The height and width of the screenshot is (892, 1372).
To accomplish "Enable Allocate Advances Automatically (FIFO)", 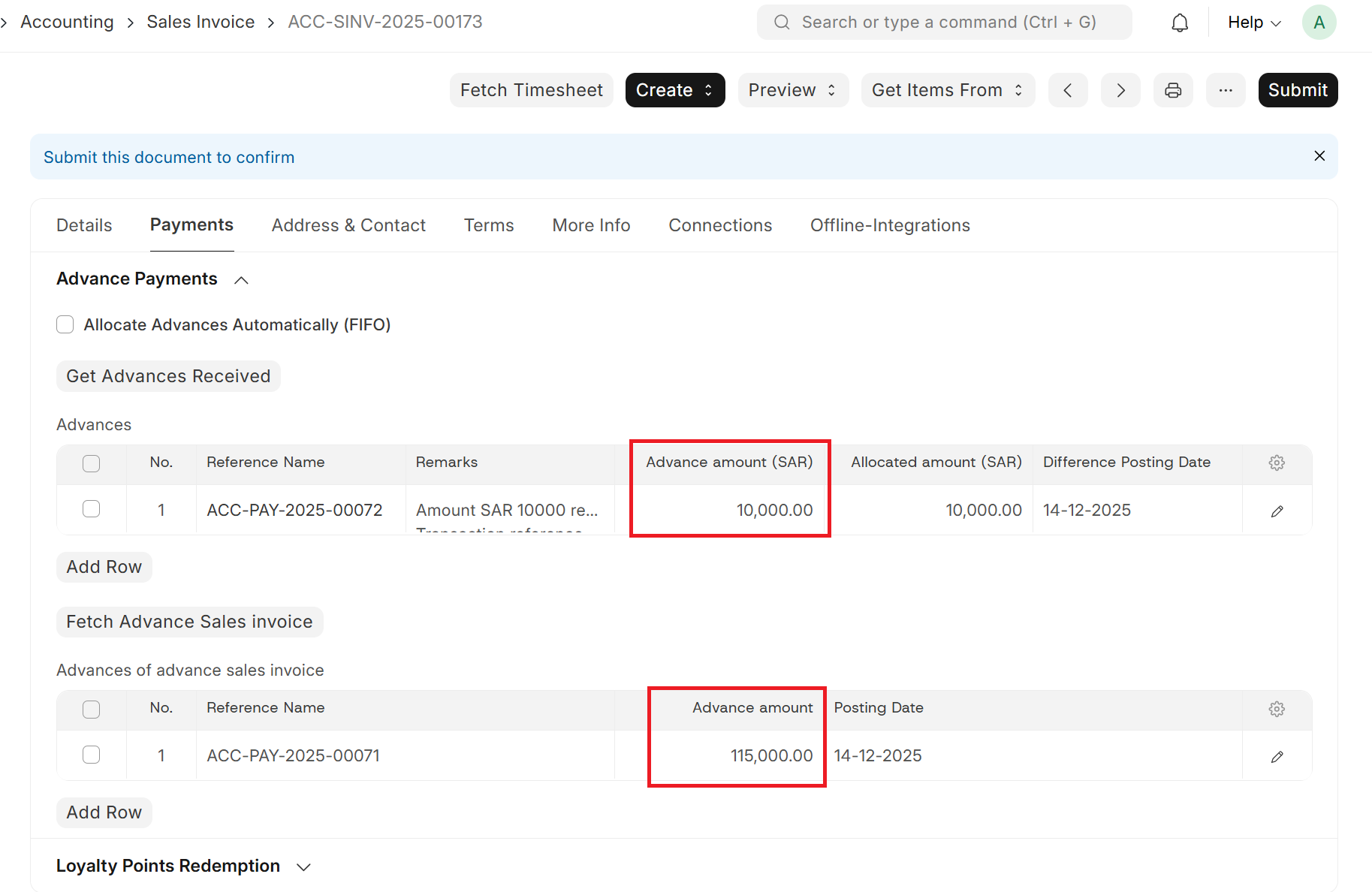I will point(65,324).
